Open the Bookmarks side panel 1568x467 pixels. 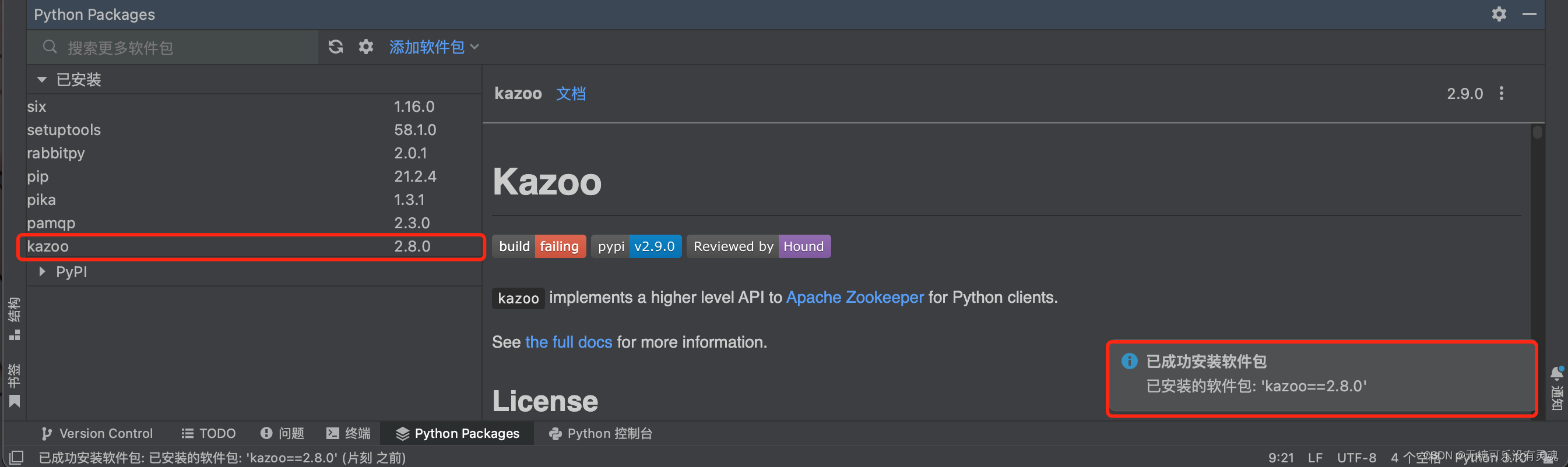tap(14, 385)
